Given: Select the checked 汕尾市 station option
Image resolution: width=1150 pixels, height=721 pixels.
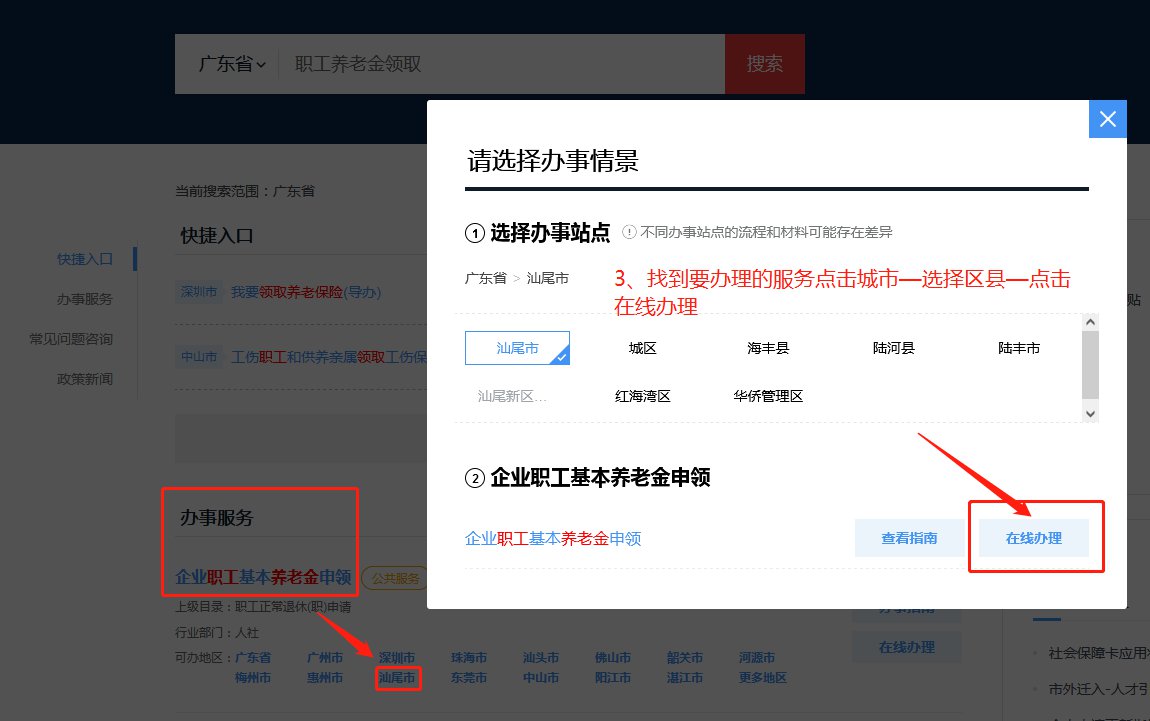Looking at the screenshot, I should pyautogui.click(x=517, y=348).
